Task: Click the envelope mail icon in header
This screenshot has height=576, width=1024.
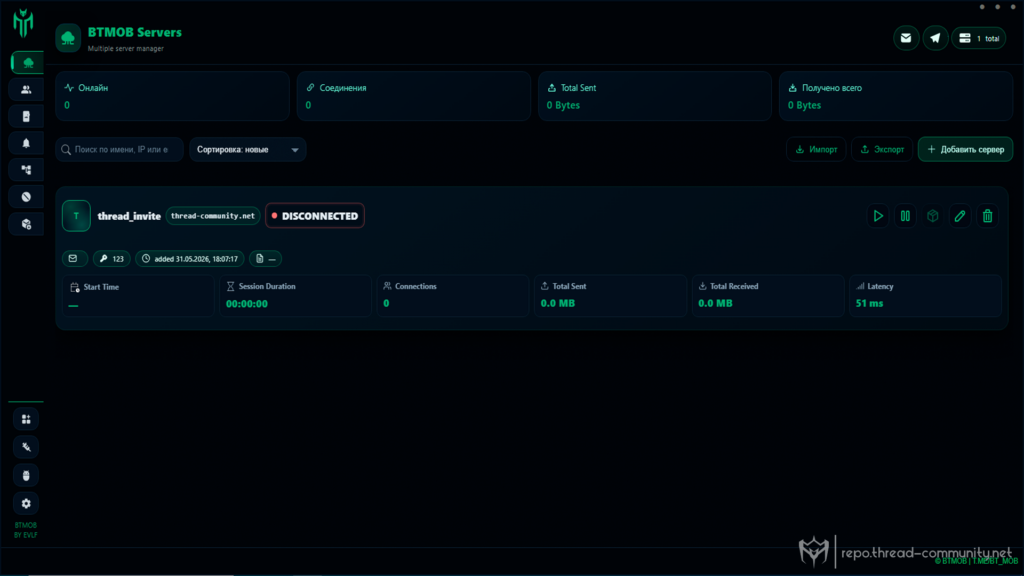Action: 906,39
